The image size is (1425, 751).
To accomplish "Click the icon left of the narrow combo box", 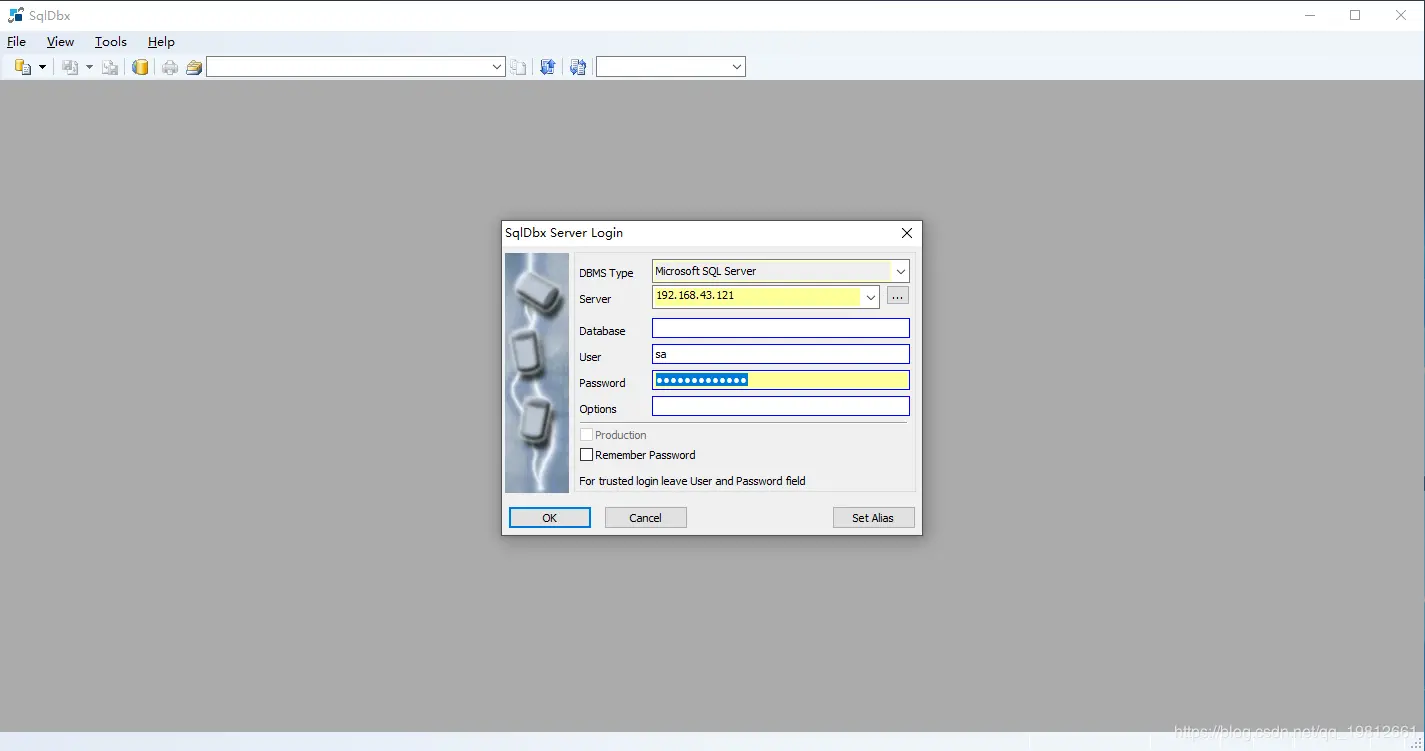I will pos(577,67).
